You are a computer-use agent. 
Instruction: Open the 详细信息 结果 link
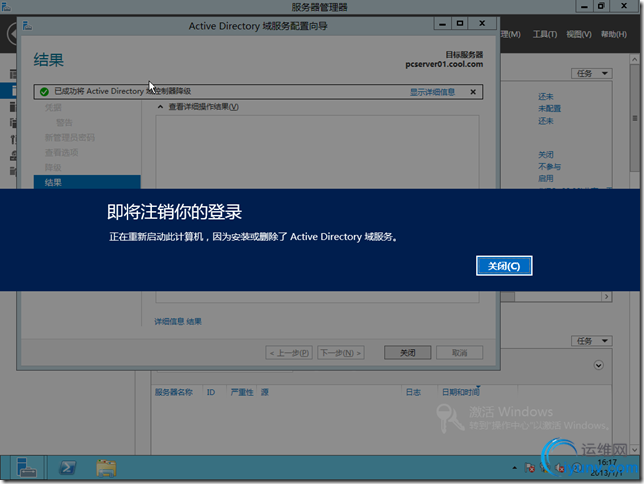coord(178,321)
